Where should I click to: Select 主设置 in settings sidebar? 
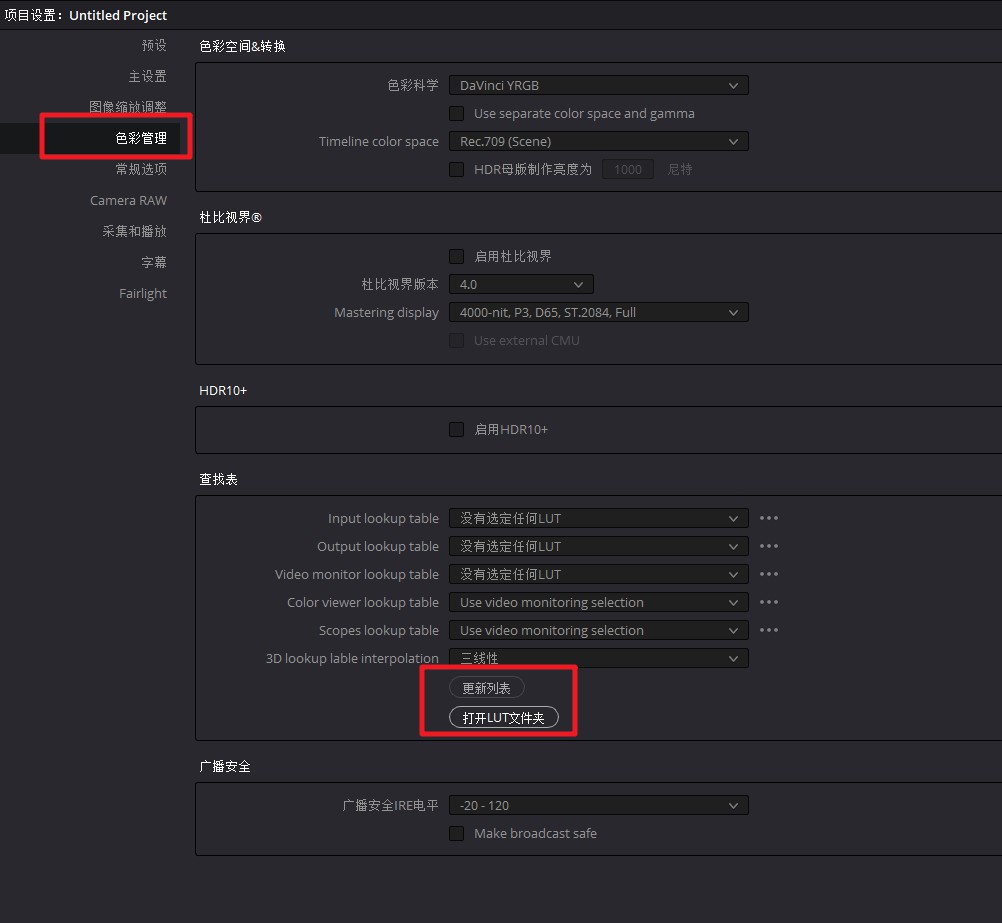[x=148, y=77]
